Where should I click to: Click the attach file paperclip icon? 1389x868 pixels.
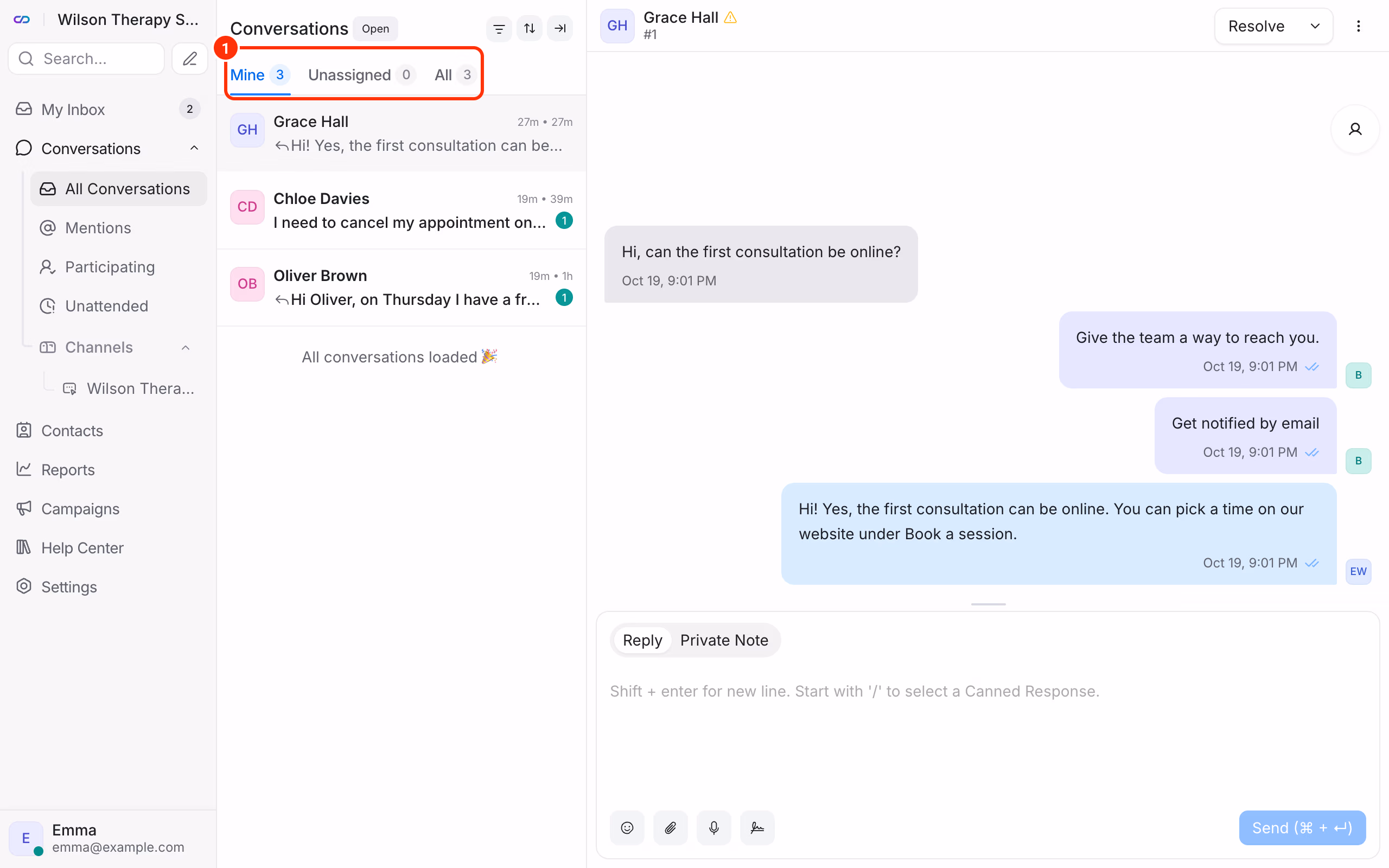tap(671, 827)
